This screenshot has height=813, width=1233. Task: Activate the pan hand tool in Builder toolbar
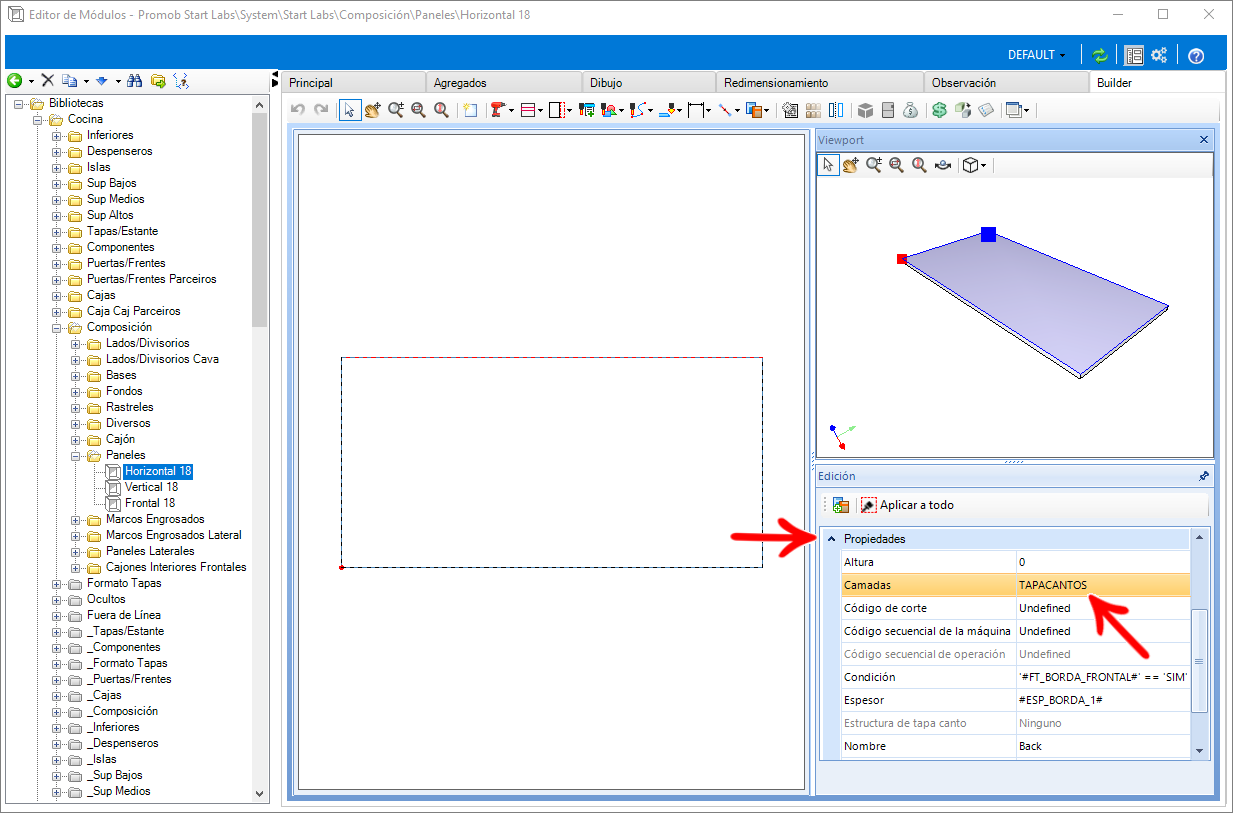373,110
